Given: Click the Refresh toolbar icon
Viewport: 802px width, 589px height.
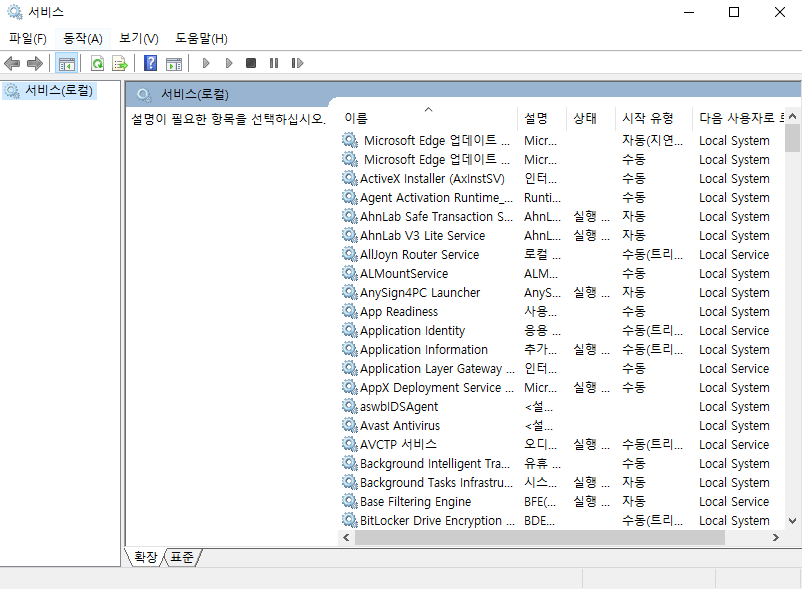Looking at the screenshot, I should tap(97, 63).
